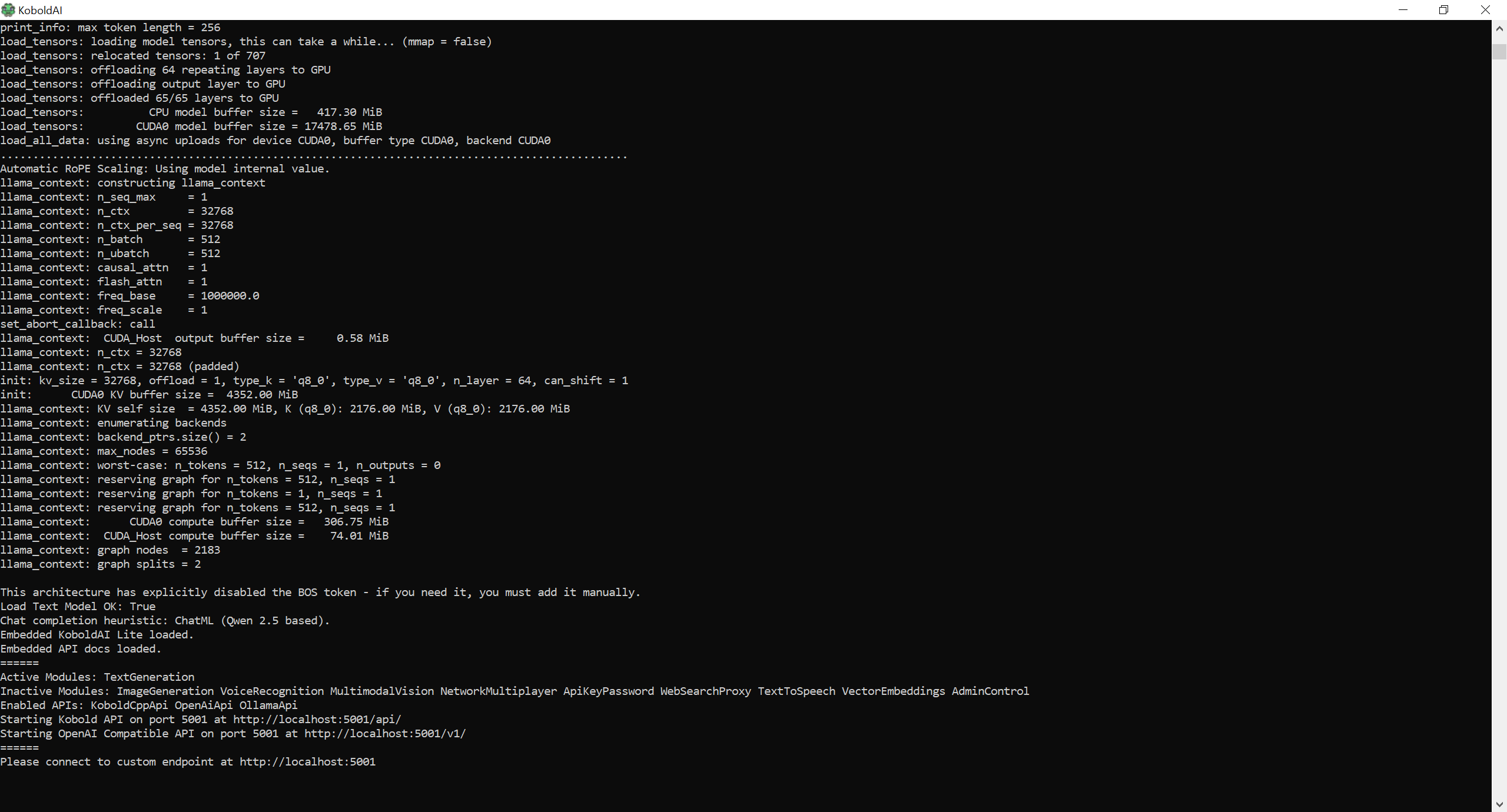Viewport: 1507px width, 812px height.
Task: Click 'reserving graph for n_tokens = 1' line
Action: [x=191, y=494]
